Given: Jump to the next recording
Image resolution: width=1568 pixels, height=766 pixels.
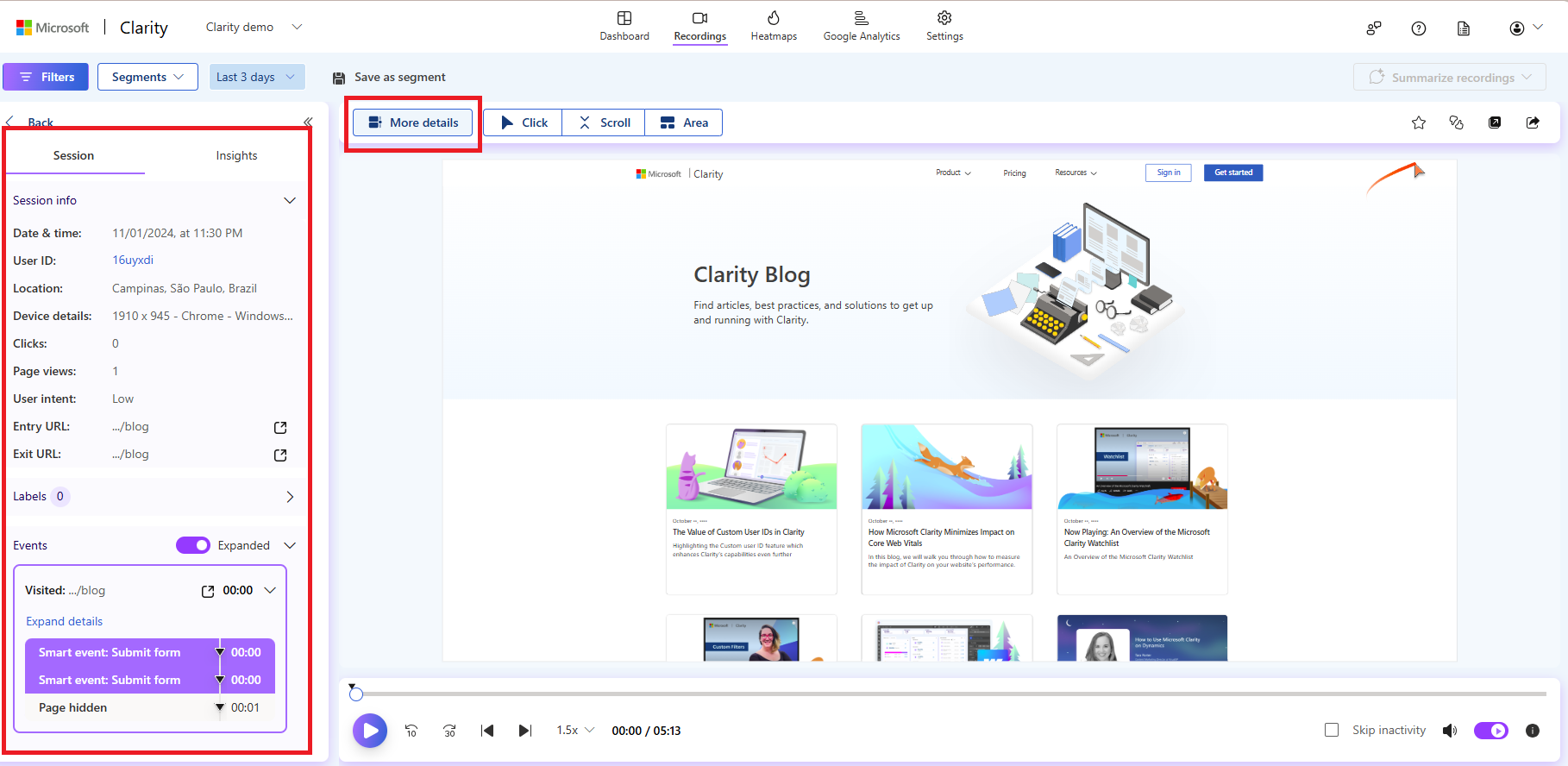Looking at the screenshot, I should pyautogui.click(x=524, y=731).
